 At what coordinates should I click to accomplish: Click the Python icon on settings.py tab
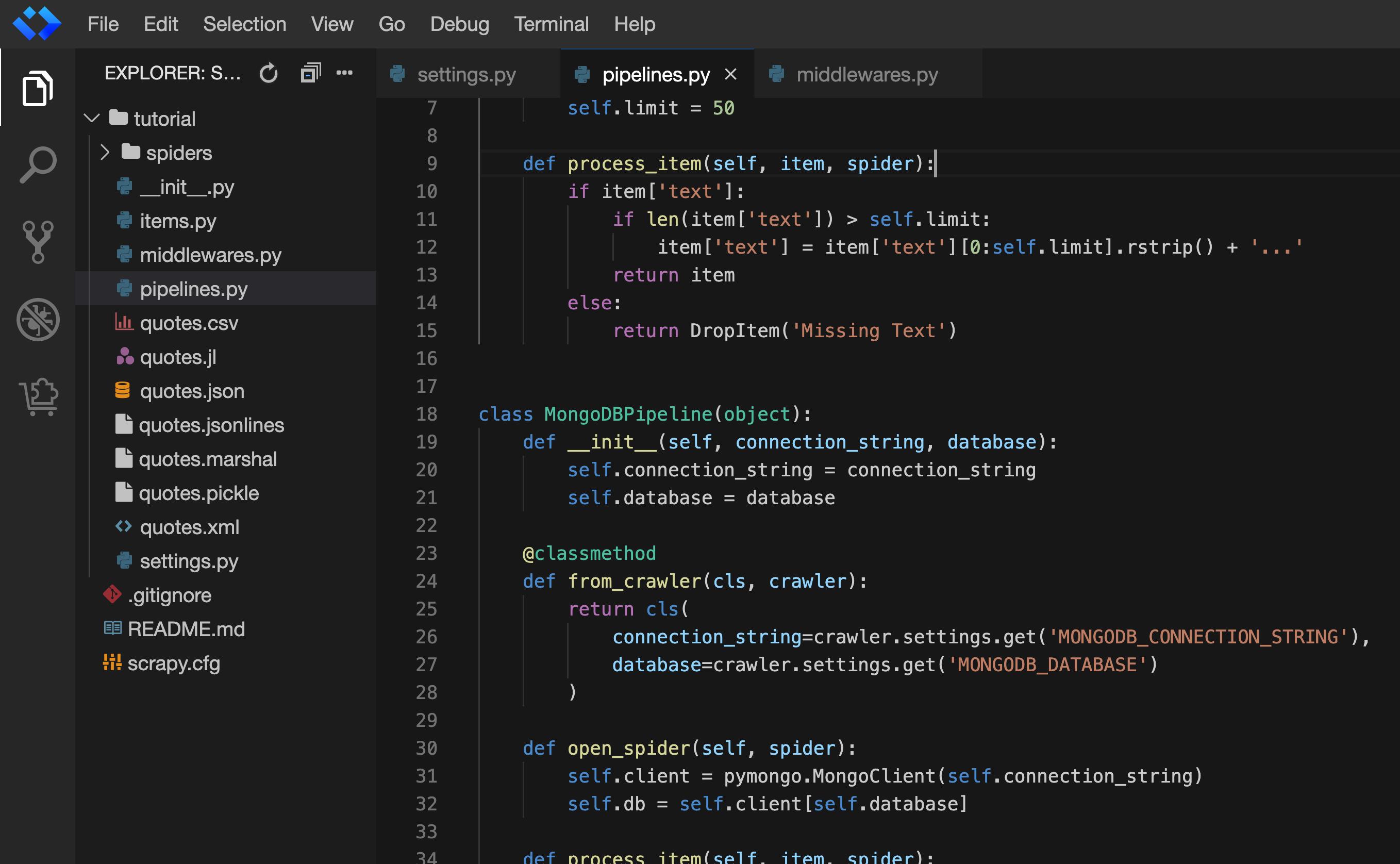pos(397,74)
